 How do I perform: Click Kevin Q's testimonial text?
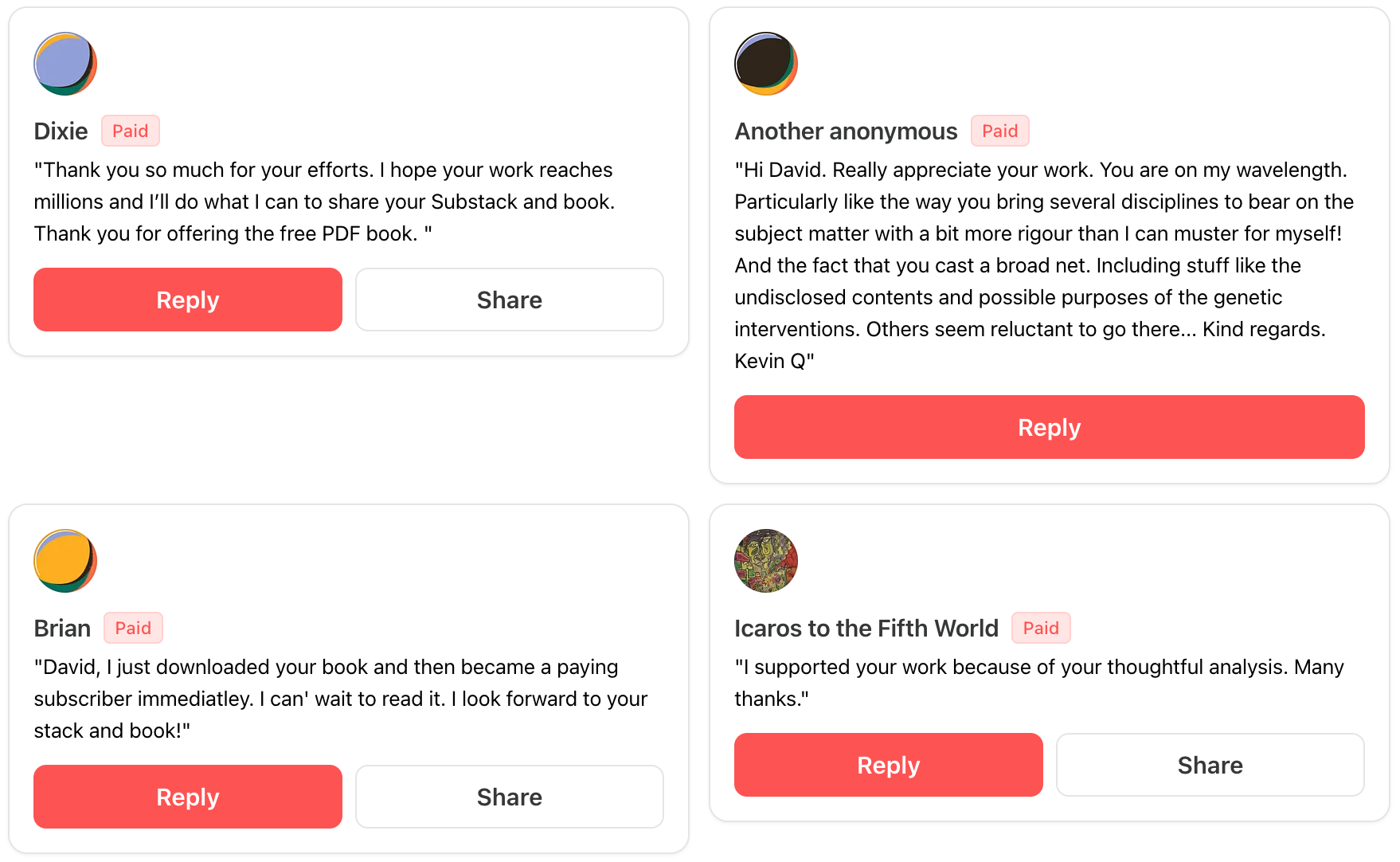coord(1043,265)
